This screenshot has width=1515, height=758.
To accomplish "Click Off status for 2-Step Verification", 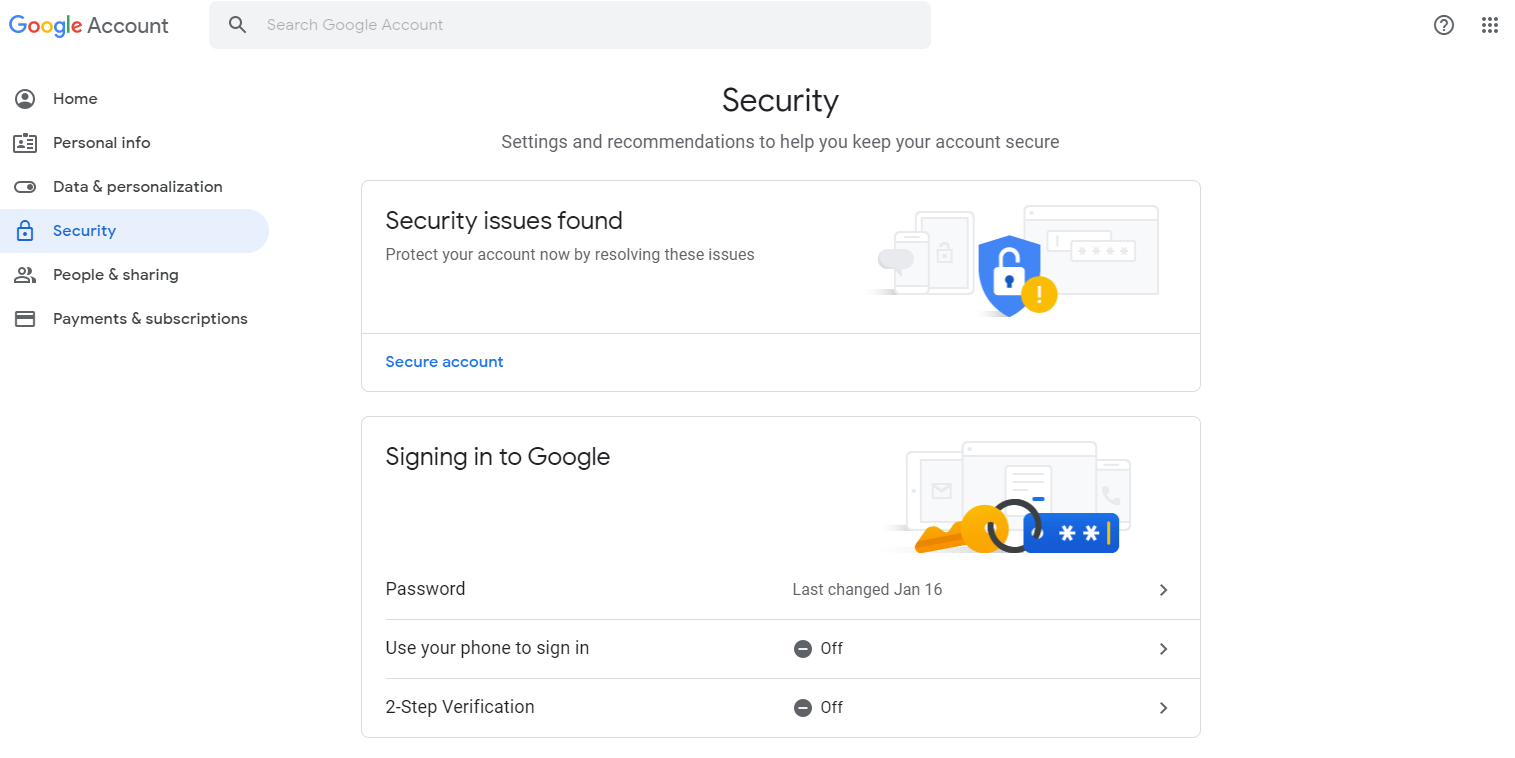I will point(819,708).
